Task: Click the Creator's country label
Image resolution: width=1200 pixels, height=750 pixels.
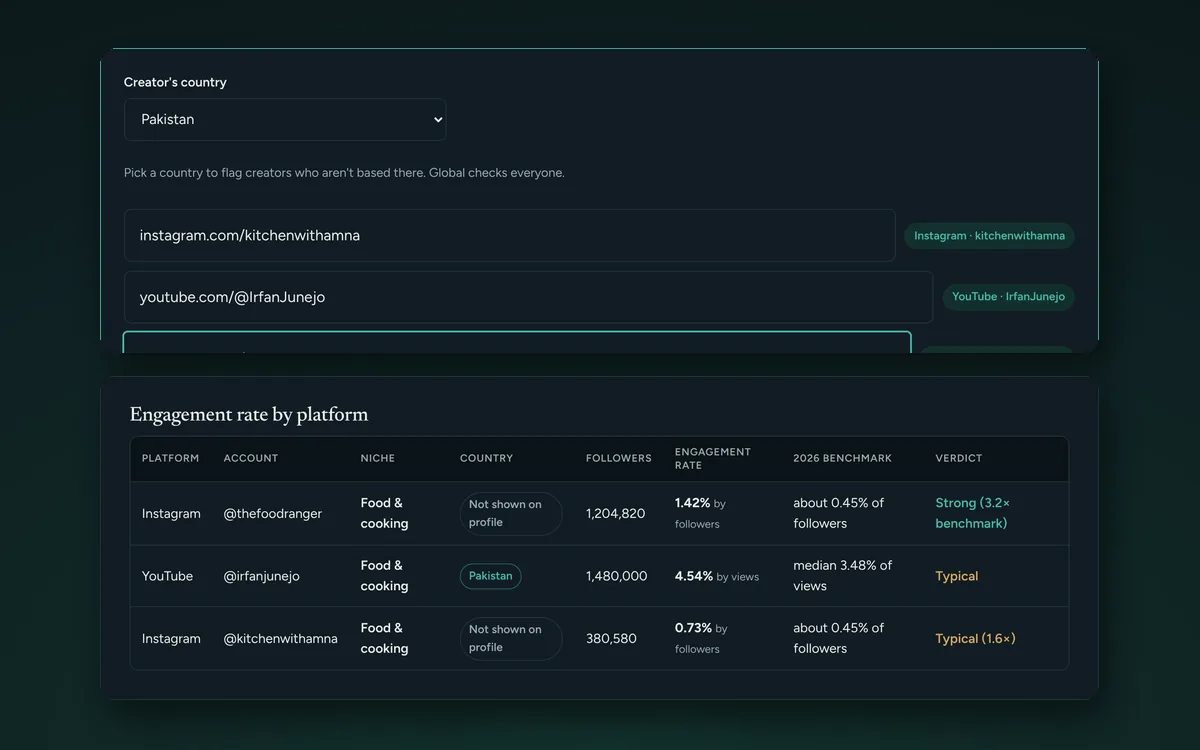Action: 175,82
